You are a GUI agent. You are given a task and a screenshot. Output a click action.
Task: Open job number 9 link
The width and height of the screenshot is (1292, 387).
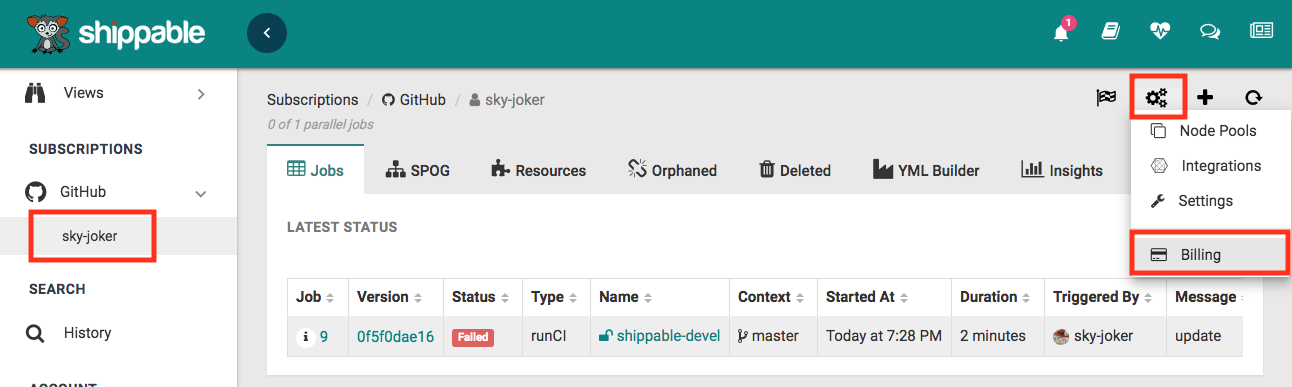click(x=324, y=337)
